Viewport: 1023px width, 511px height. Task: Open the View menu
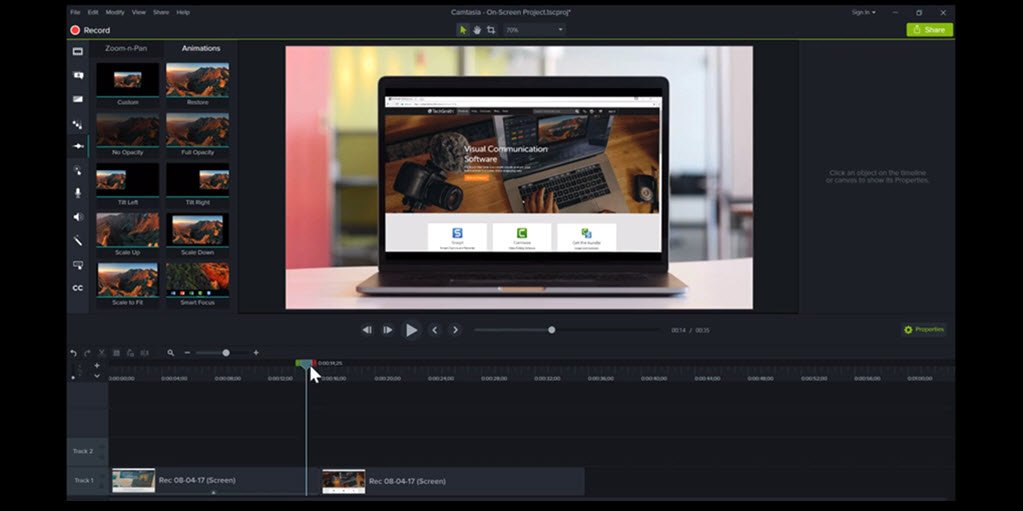pos(139,12)
